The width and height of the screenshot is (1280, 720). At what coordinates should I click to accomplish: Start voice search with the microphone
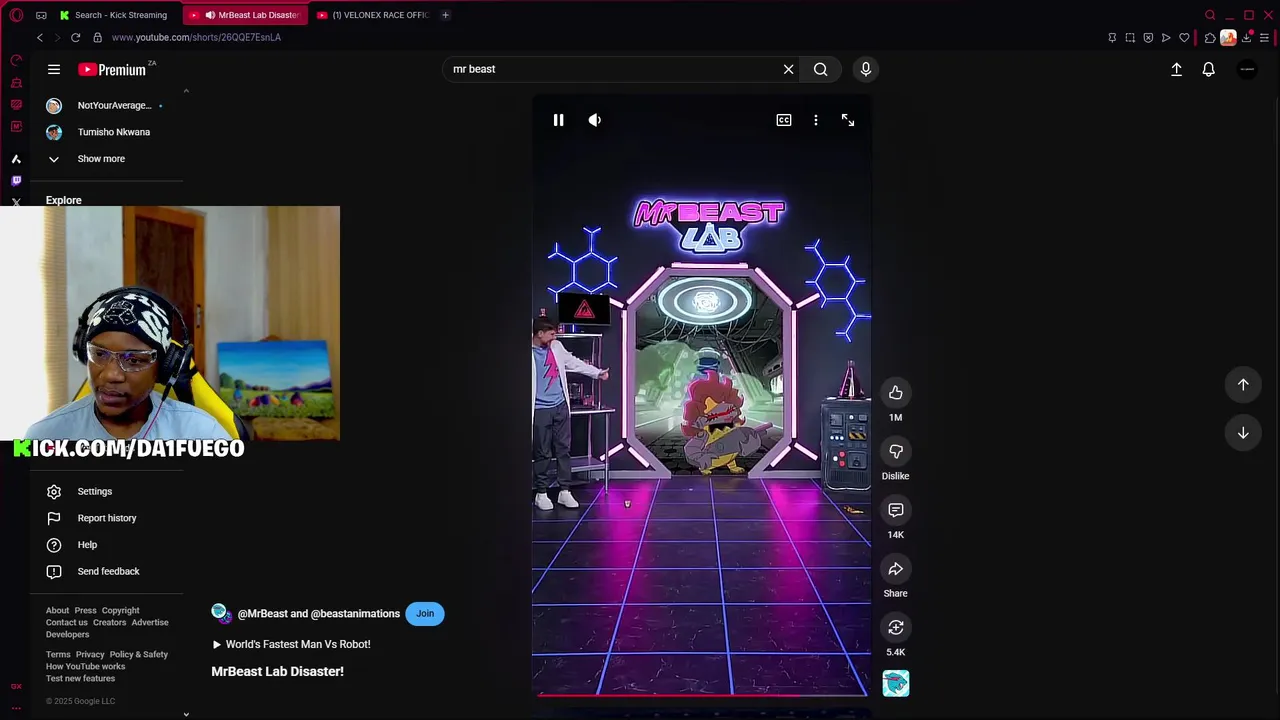[x=866, y=69]
